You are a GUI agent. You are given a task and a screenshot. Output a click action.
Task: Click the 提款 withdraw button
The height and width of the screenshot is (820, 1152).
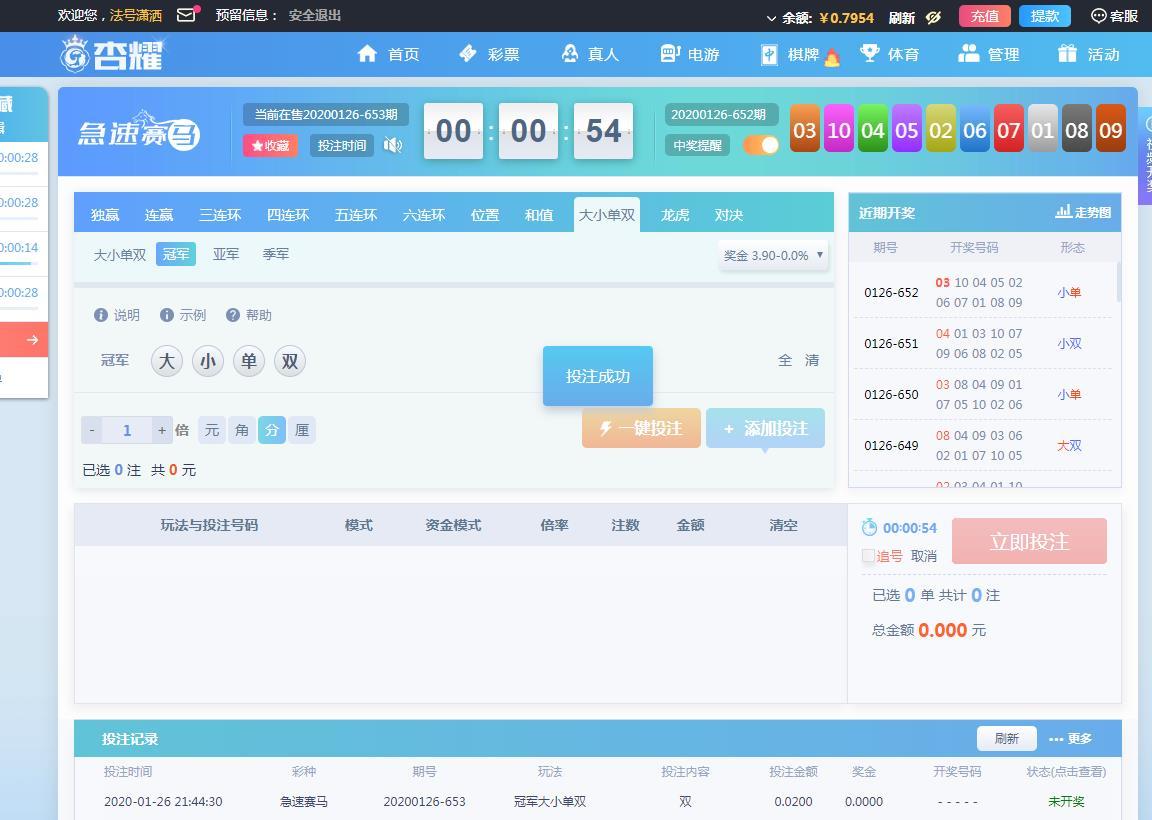[x=1045, y=16]
